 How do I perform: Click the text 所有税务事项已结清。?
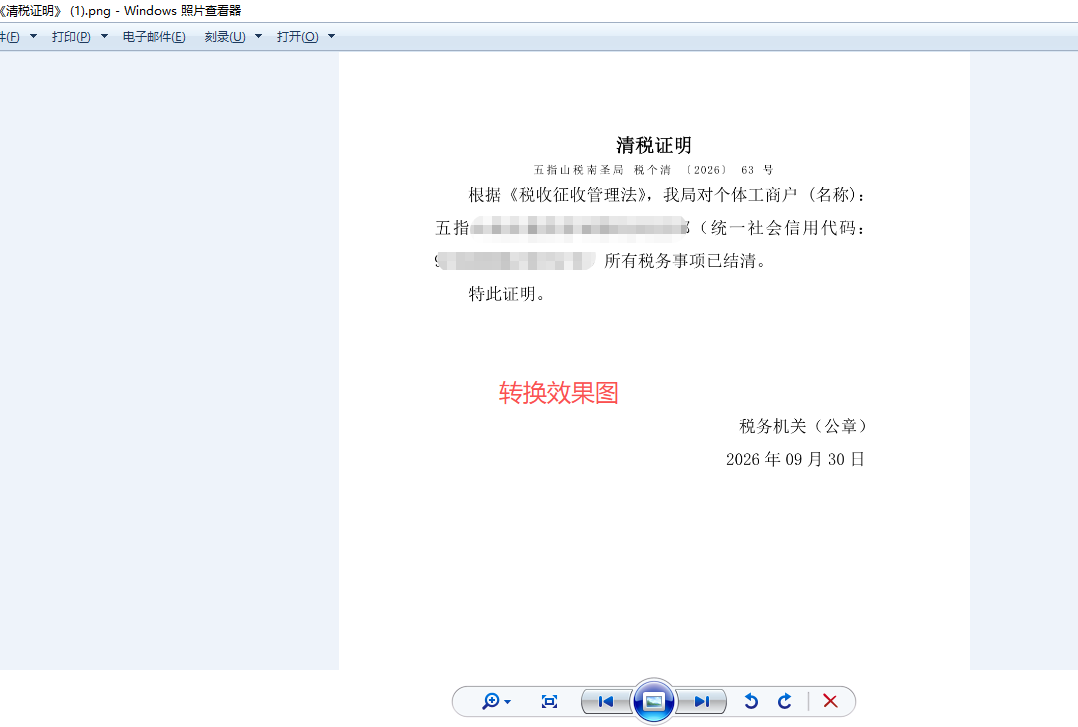click(685, 261)
